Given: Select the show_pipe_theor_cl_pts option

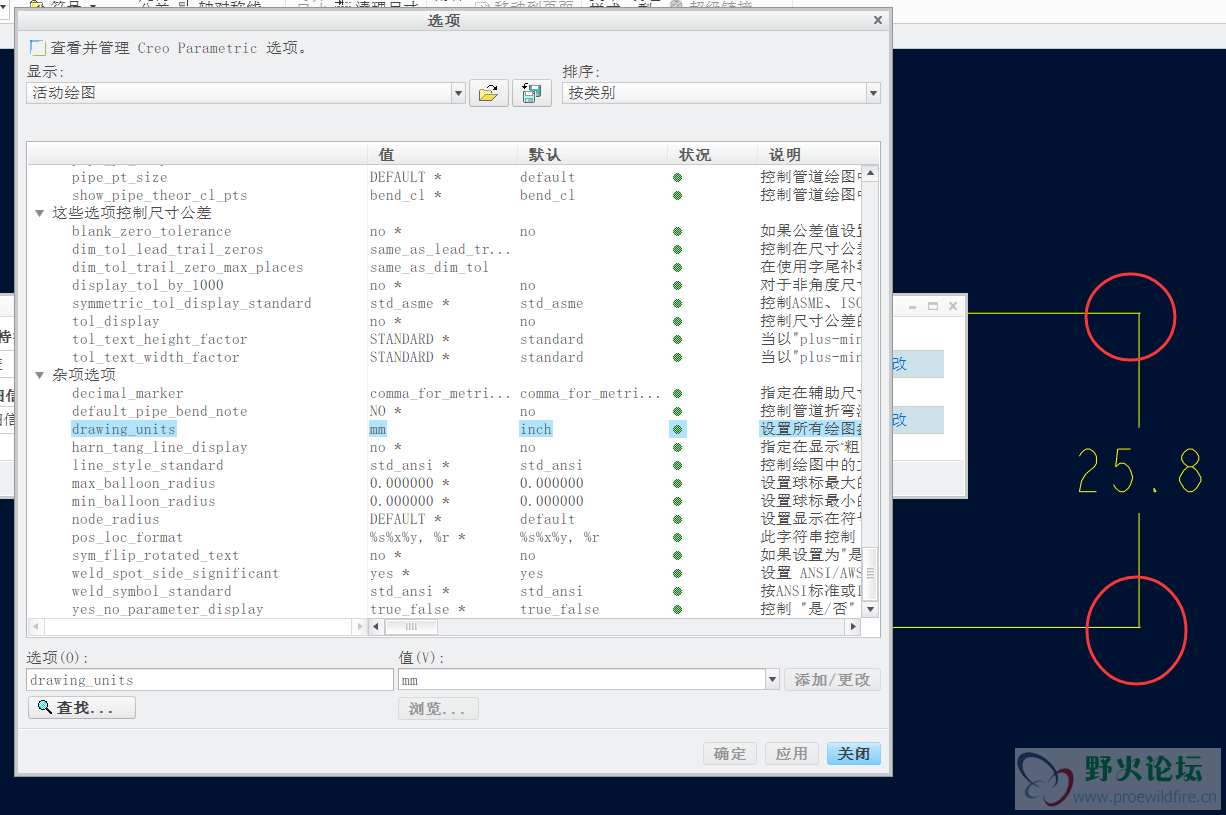Looking at the screenshot, I should point(159,195).
